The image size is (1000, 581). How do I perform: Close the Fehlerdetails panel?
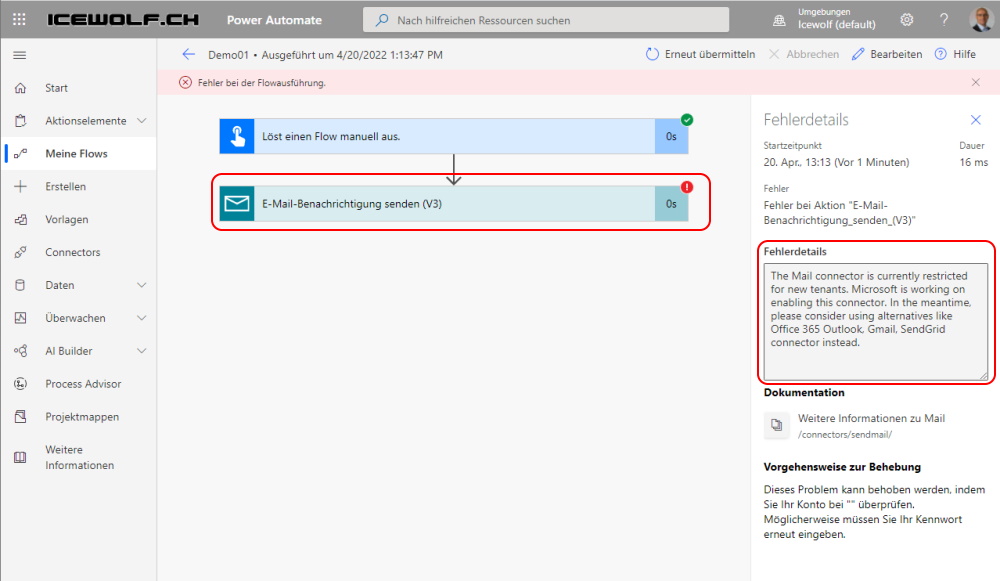976,120
